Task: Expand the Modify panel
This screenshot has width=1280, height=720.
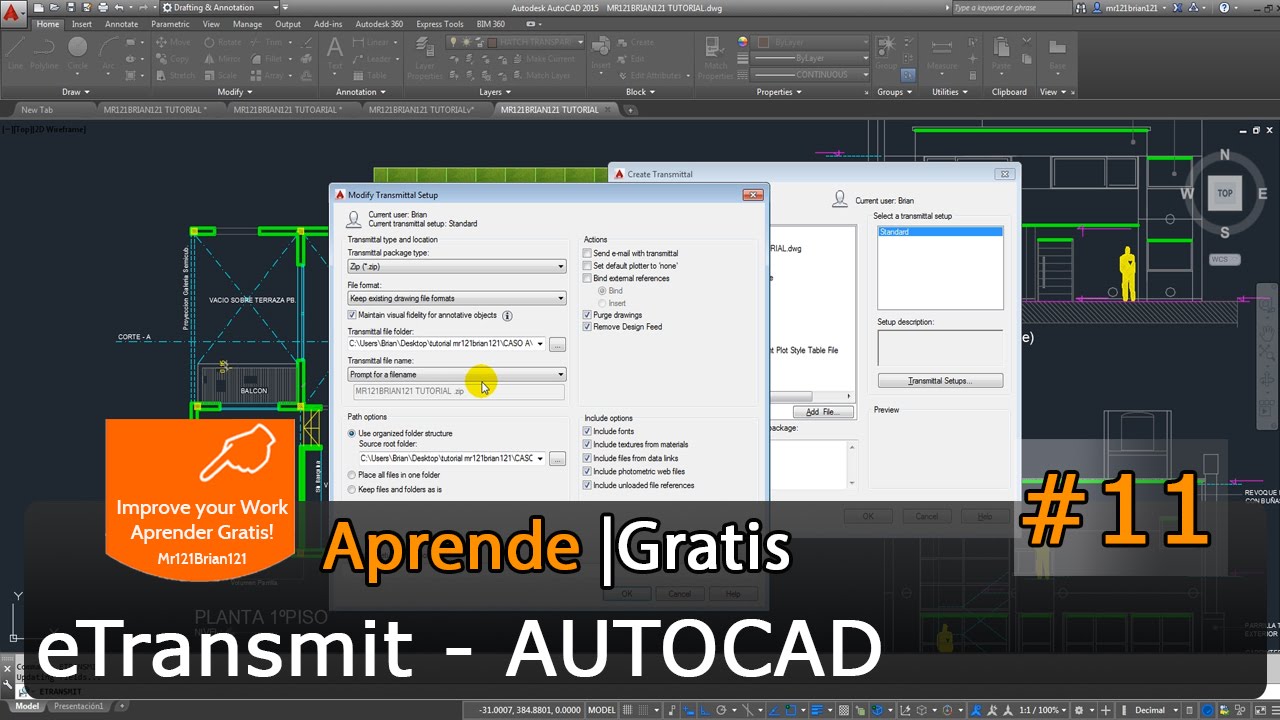Action: point(234,92)
